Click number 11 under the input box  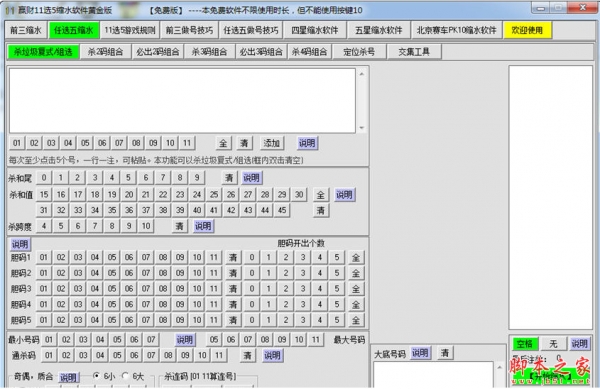[187, 143]
